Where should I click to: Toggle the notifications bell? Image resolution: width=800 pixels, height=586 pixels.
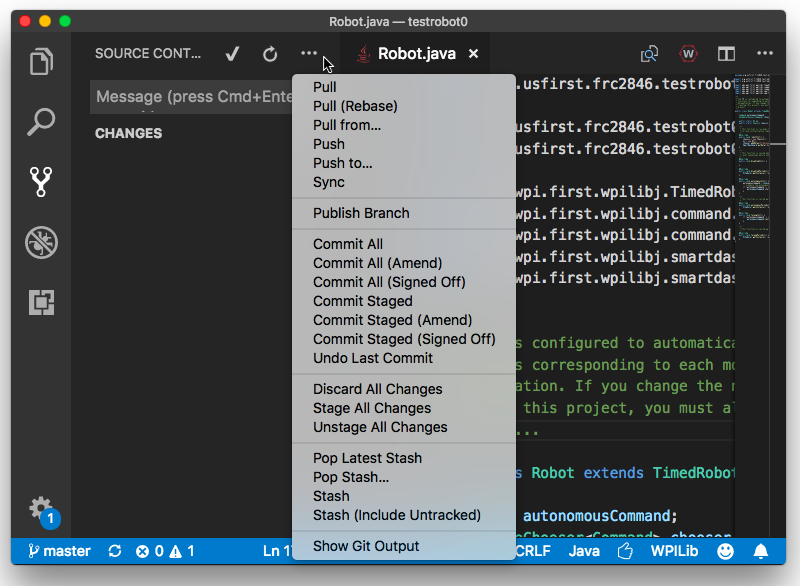coord(760,551)
